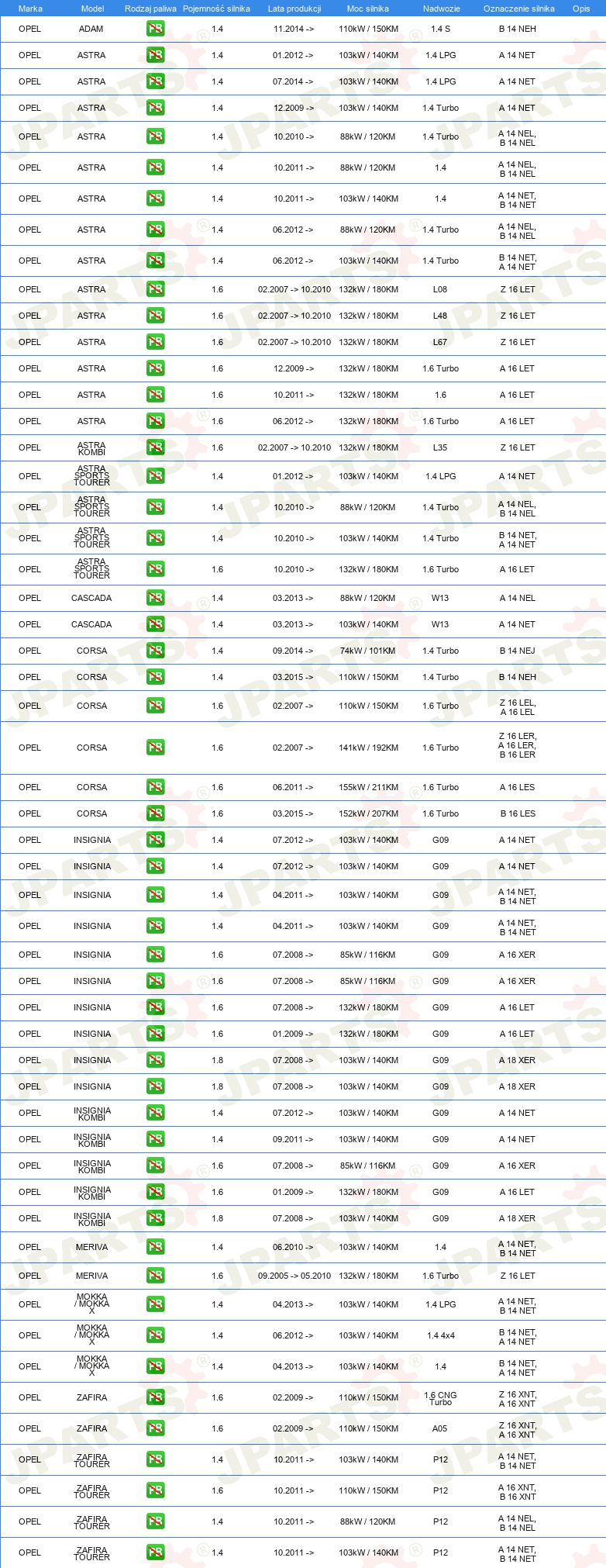Click the fuel icon in the OPEL ADAM row
The width and height of the screenshot is (606, 1568).
155,29
